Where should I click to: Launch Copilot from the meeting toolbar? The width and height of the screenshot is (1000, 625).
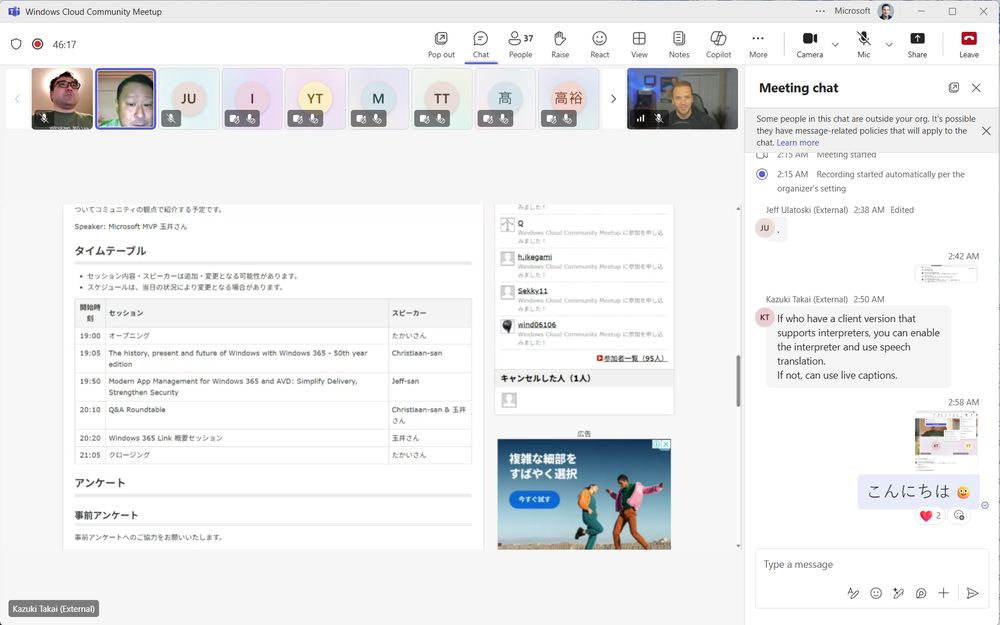pyautogui.click(x=718, y=45)
